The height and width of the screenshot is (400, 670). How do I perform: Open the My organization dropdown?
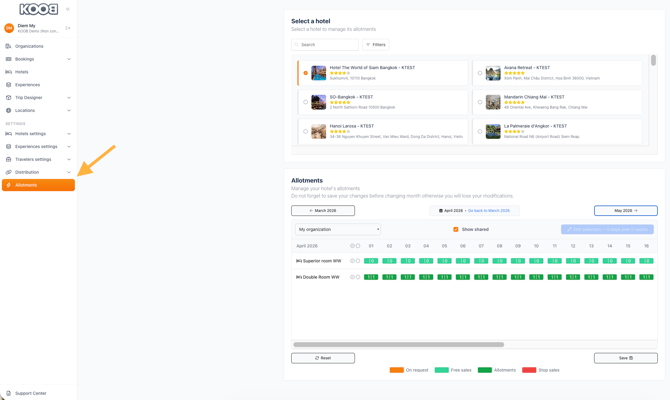pyautogui.click(x=338, y=229)
